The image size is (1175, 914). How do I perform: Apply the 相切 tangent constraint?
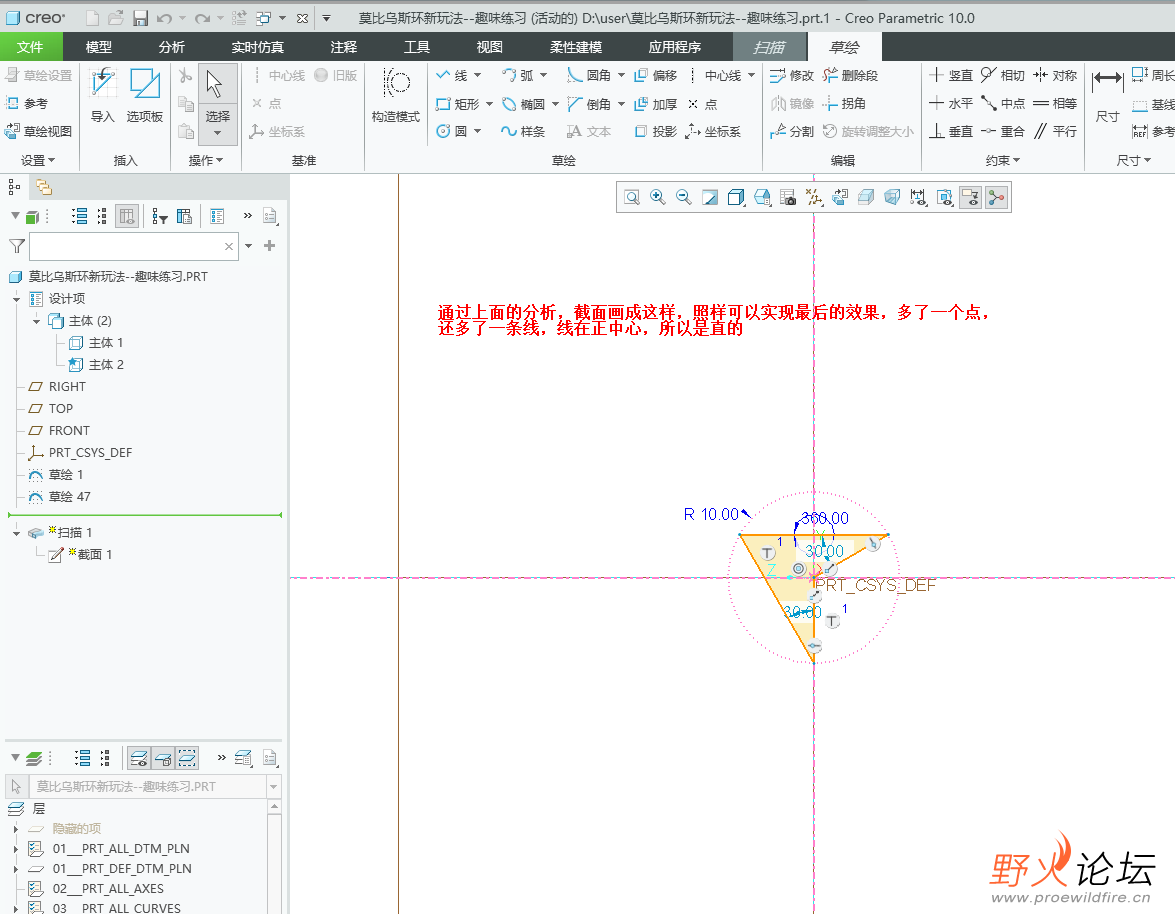coord(1003,75)
